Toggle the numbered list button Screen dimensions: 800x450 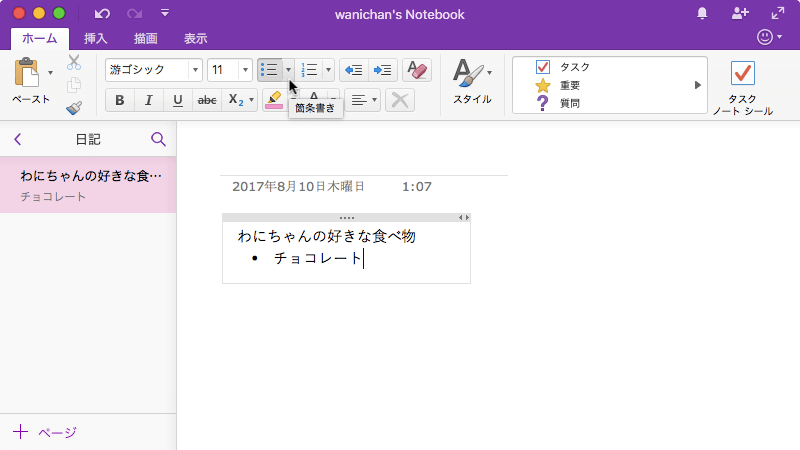309,70
